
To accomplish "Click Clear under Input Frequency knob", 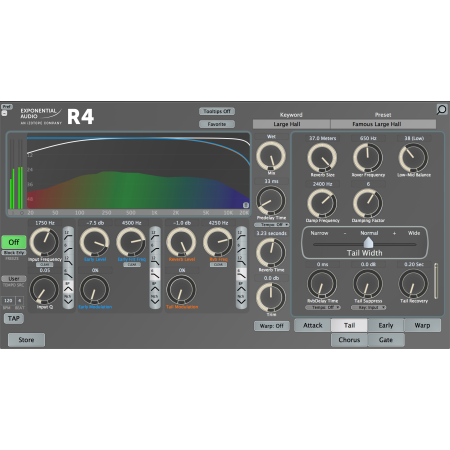I will point(45,265).
